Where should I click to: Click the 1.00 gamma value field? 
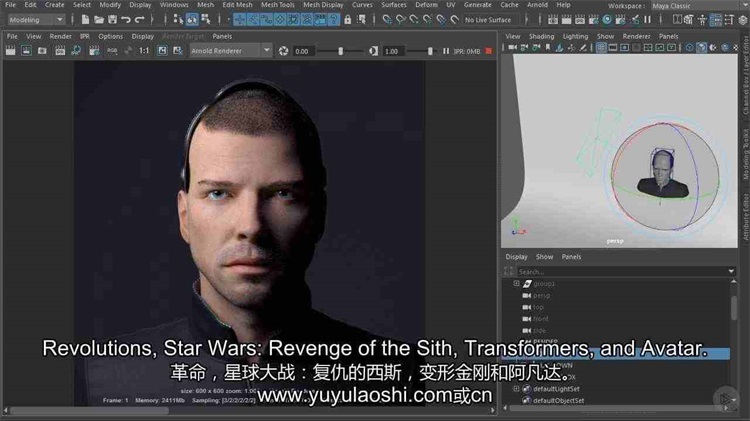click(x=392, y=51)
